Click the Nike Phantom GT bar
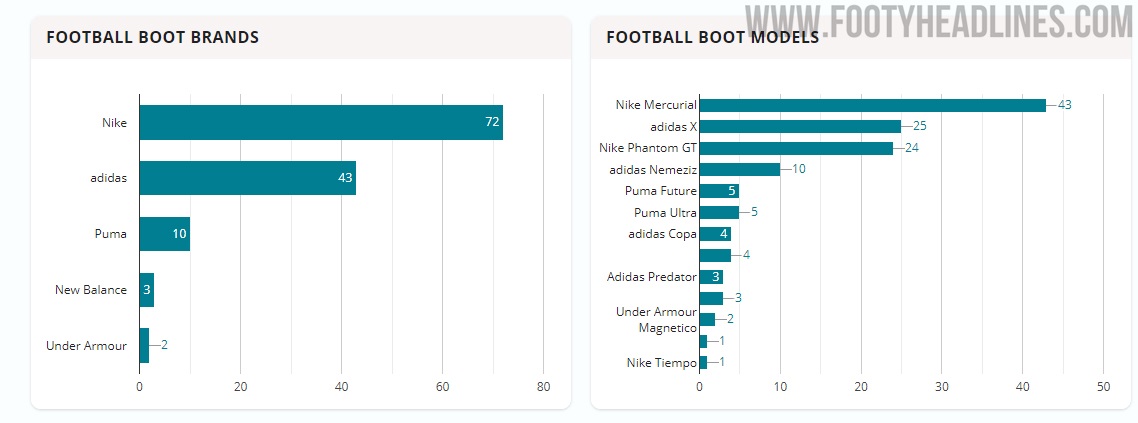 796,148
